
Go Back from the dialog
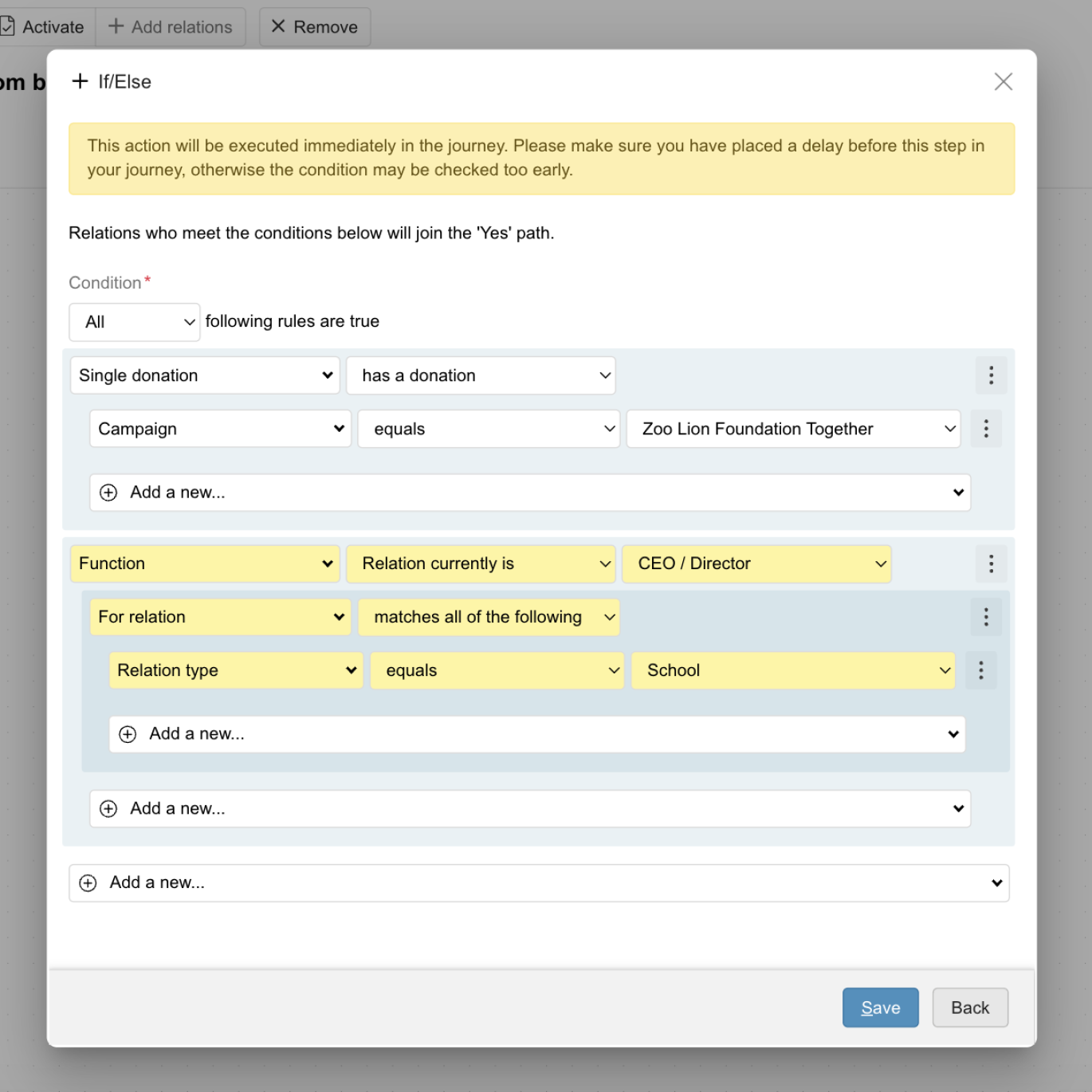click(970, 1008)
